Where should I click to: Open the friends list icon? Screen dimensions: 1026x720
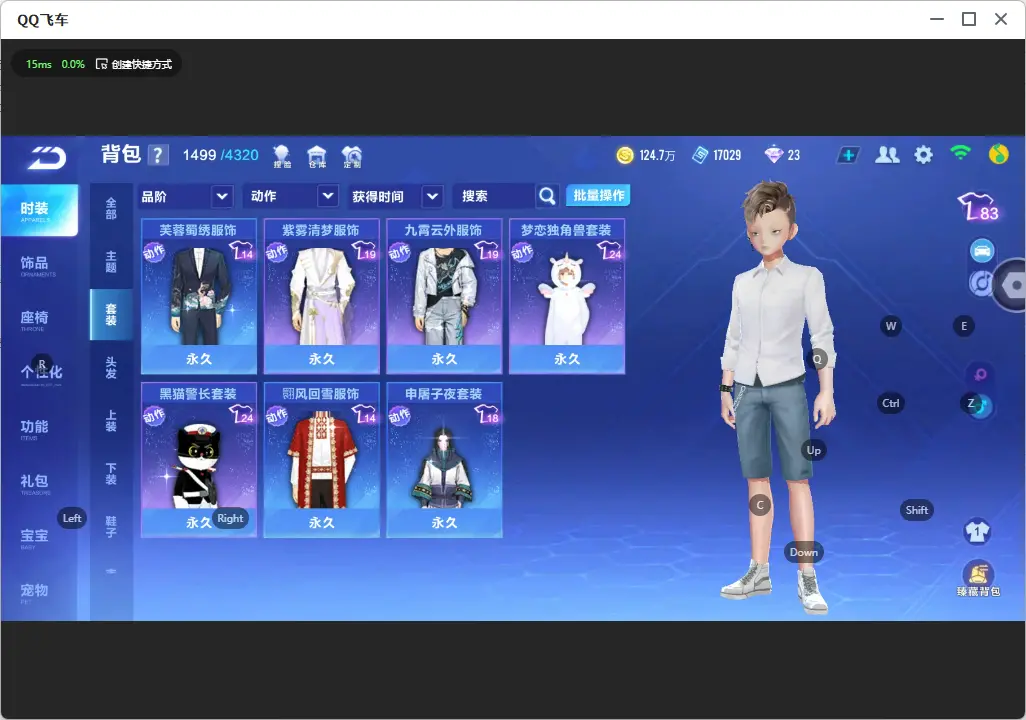click(887, 155)
